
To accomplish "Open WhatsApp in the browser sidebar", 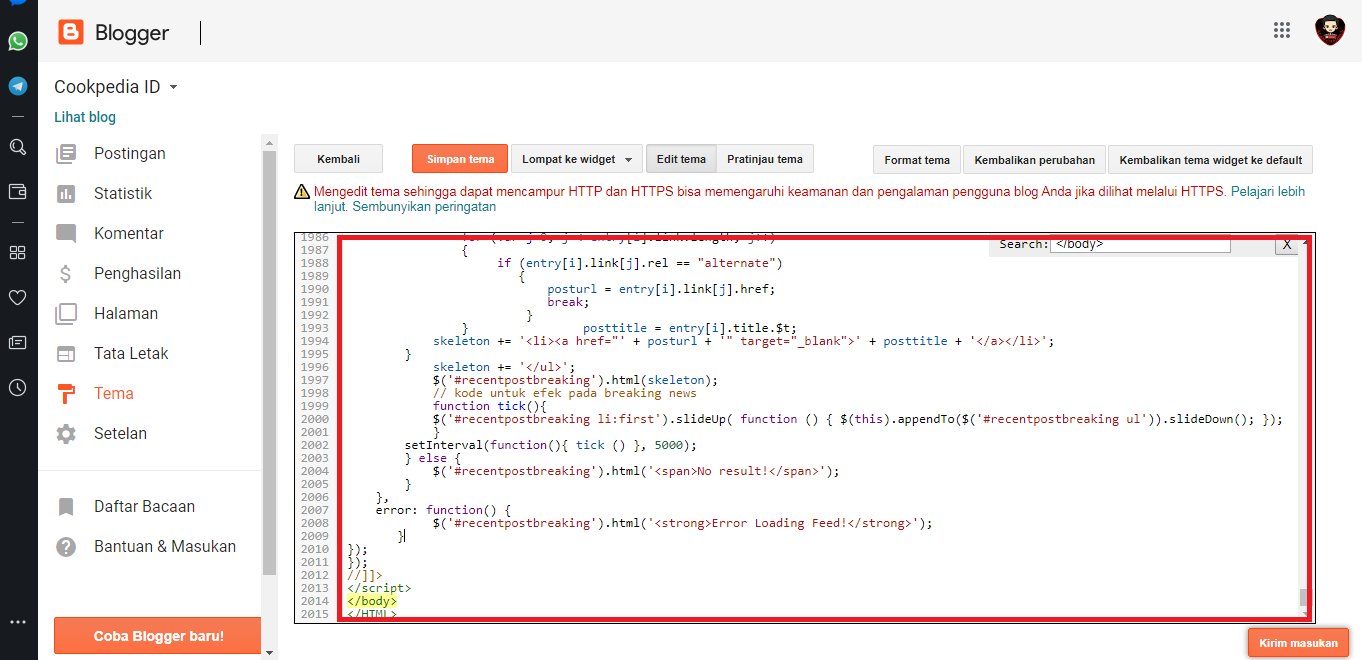I will (x=18, y=41).
